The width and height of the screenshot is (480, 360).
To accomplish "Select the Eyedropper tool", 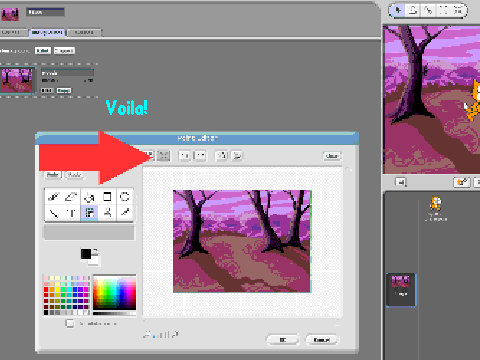I will tap(125, 213).
